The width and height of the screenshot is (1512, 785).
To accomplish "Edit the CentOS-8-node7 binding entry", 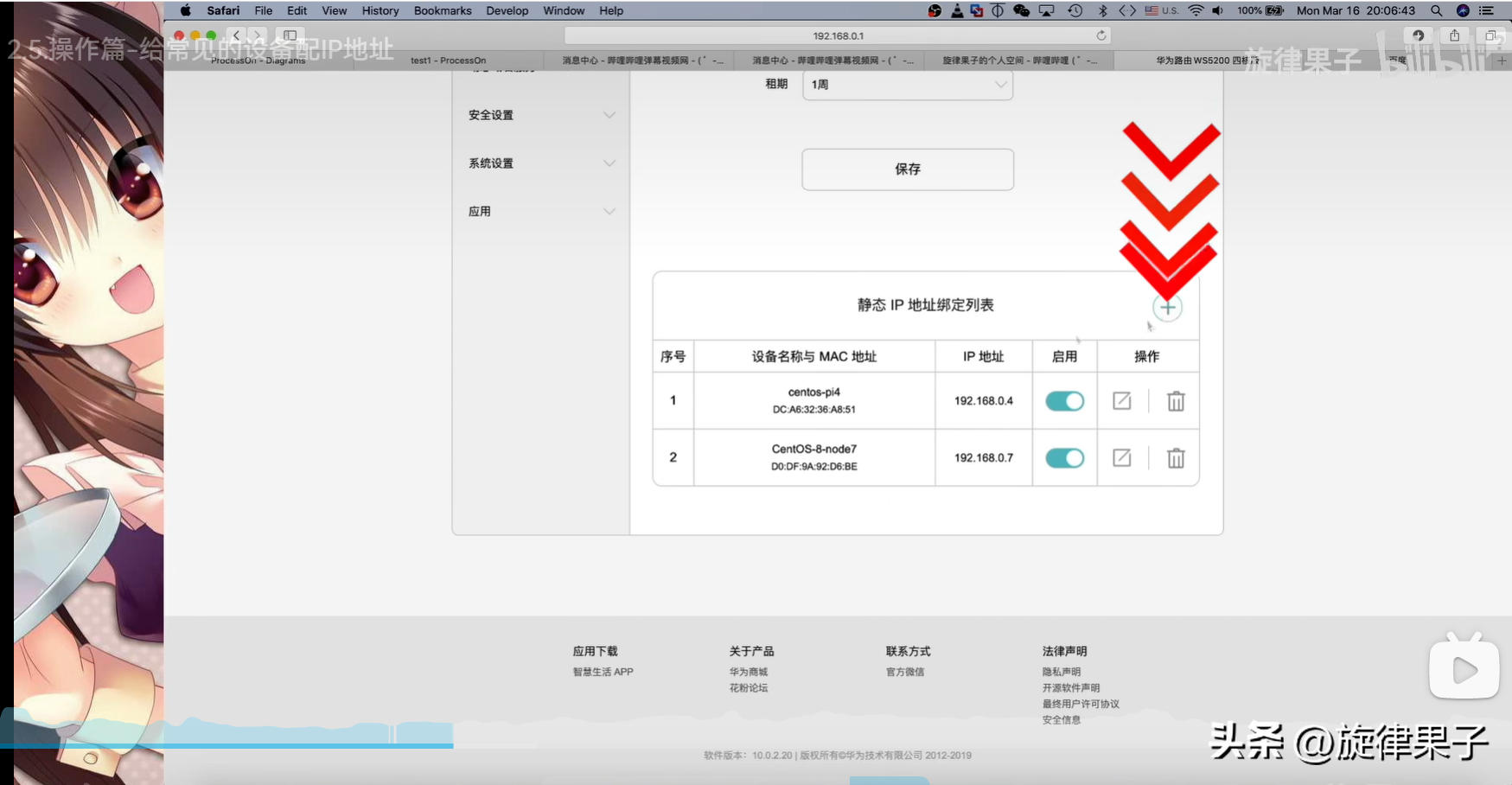I will (1121, 458).
